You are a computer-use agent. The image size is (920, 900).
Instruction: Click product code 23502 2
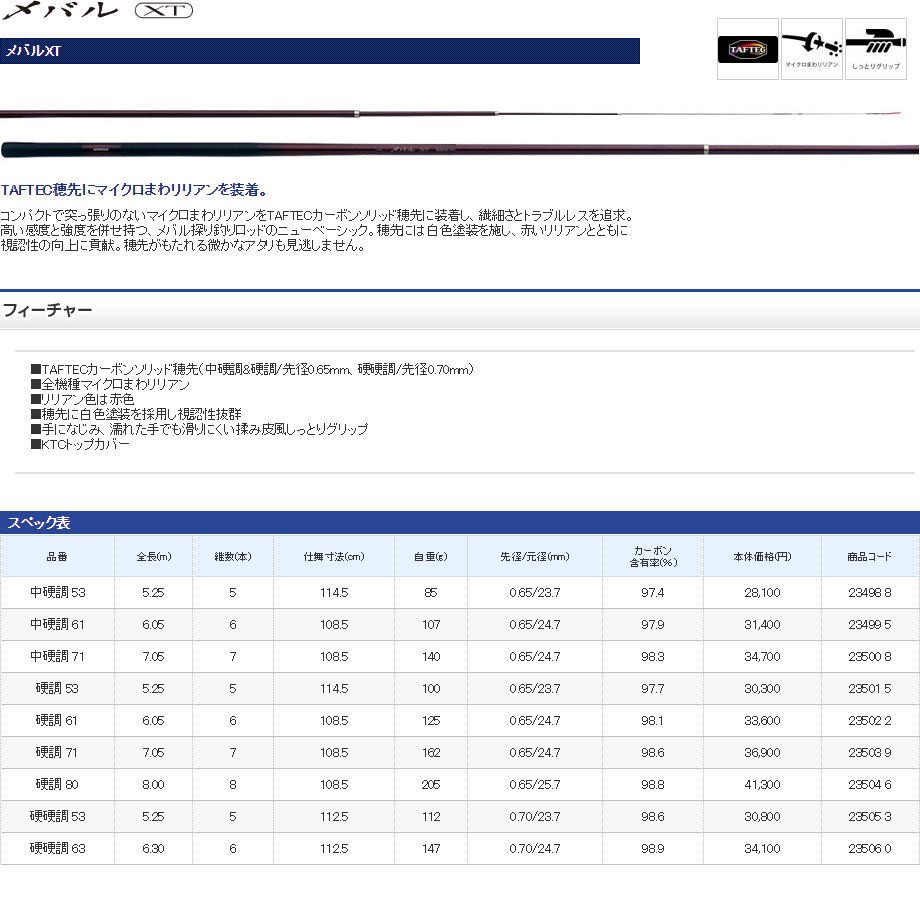(870, 720)
